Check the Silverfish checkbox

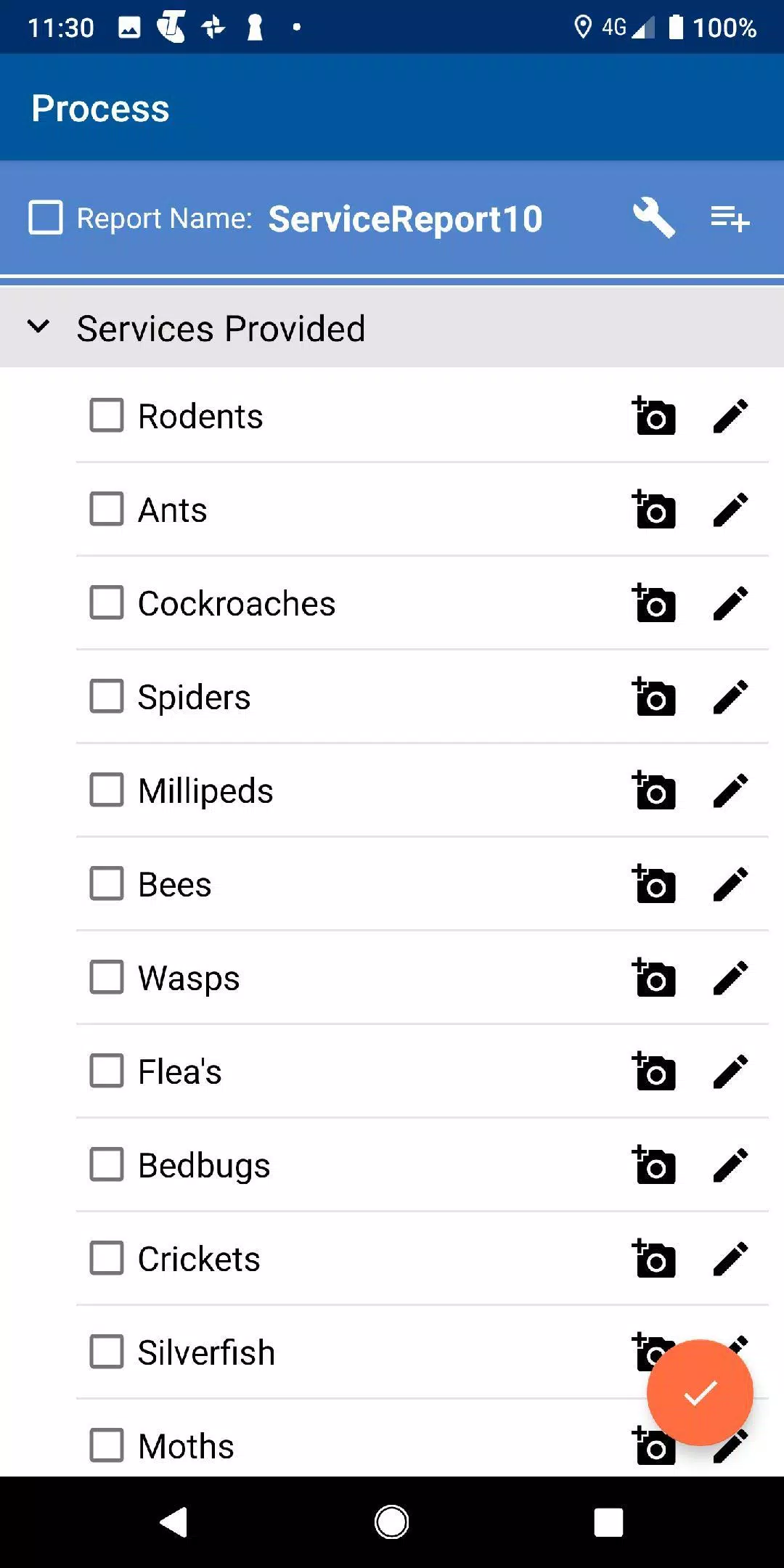[107, 1352]
